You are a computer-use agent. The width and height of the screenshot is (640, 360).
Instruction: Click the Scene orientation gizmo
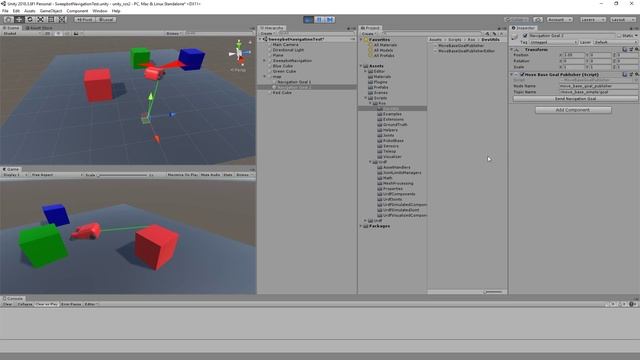[x=239, y=53]
